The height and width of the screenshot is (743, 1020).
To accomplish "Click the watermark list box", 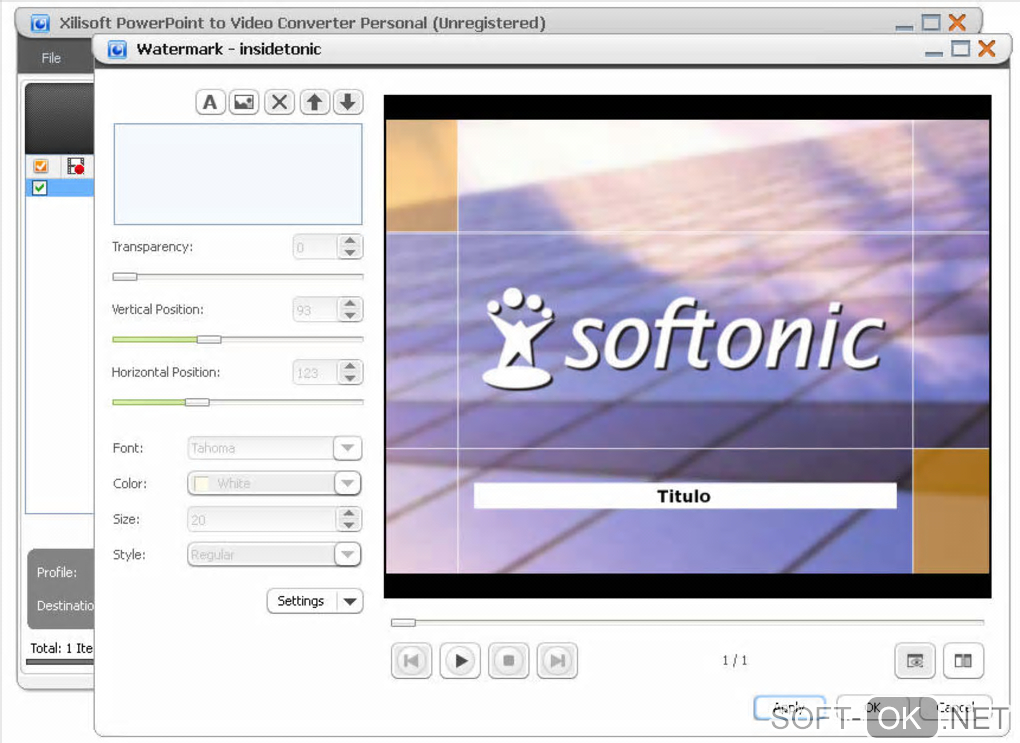I will click(x=238, y=174).
